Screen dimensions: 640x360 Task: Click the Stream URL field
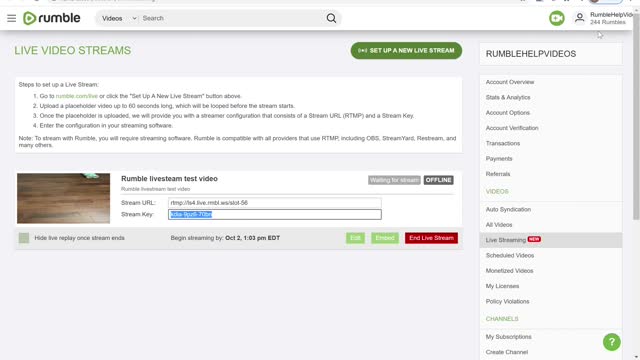pyautogui.click(x=275, y=203)
